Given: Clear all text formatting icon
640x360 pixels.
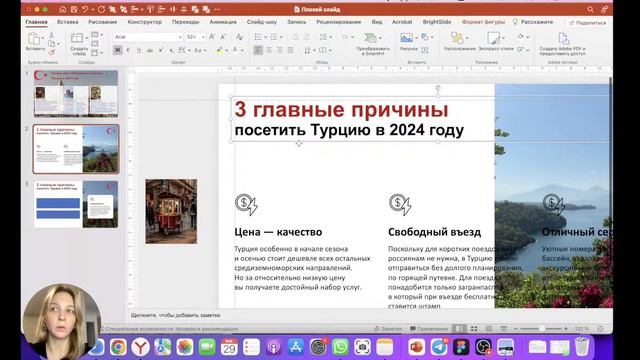Looking at the screenshot, I should tap(240, 37).
